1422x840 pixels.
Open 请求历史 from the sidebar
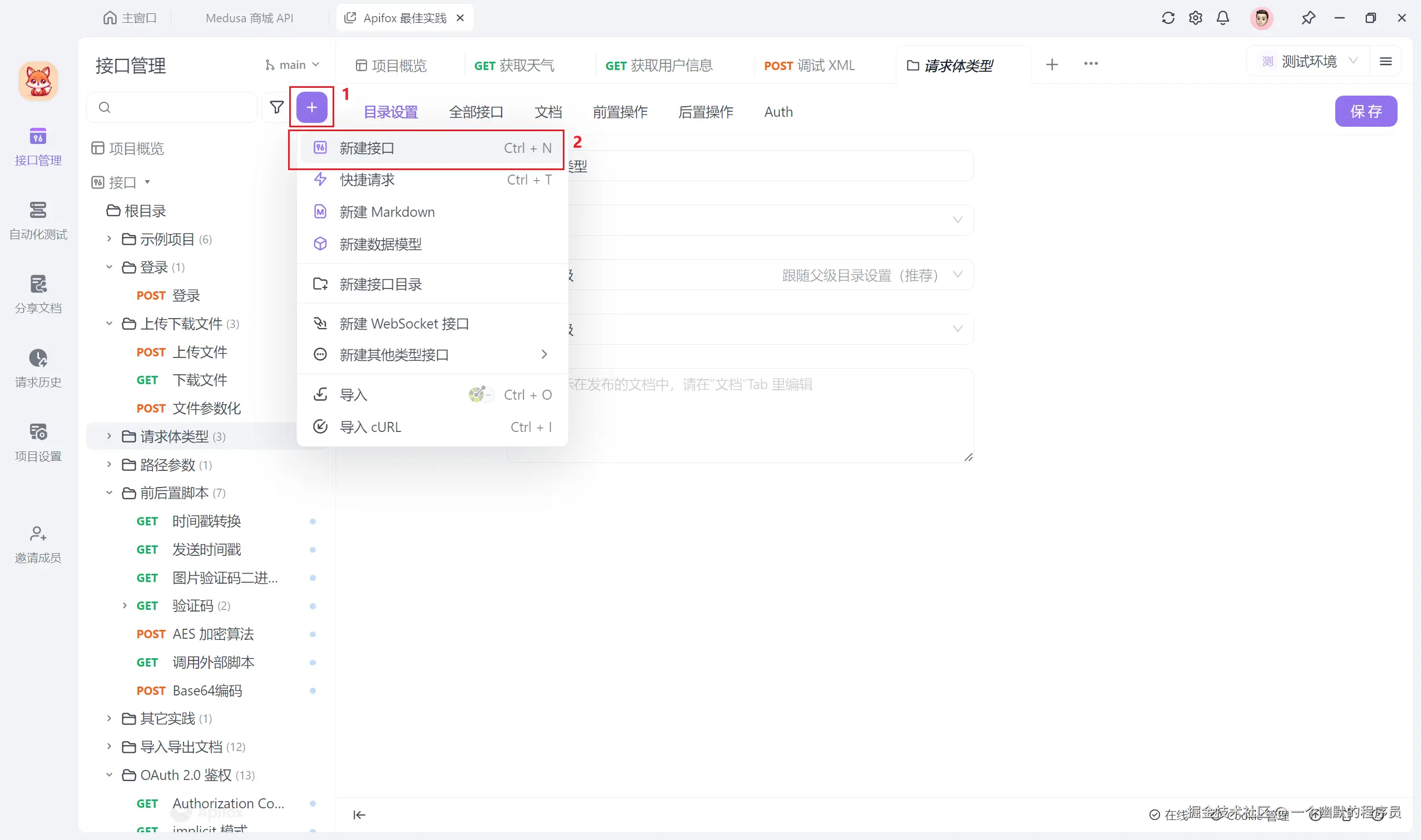(37, 368)
